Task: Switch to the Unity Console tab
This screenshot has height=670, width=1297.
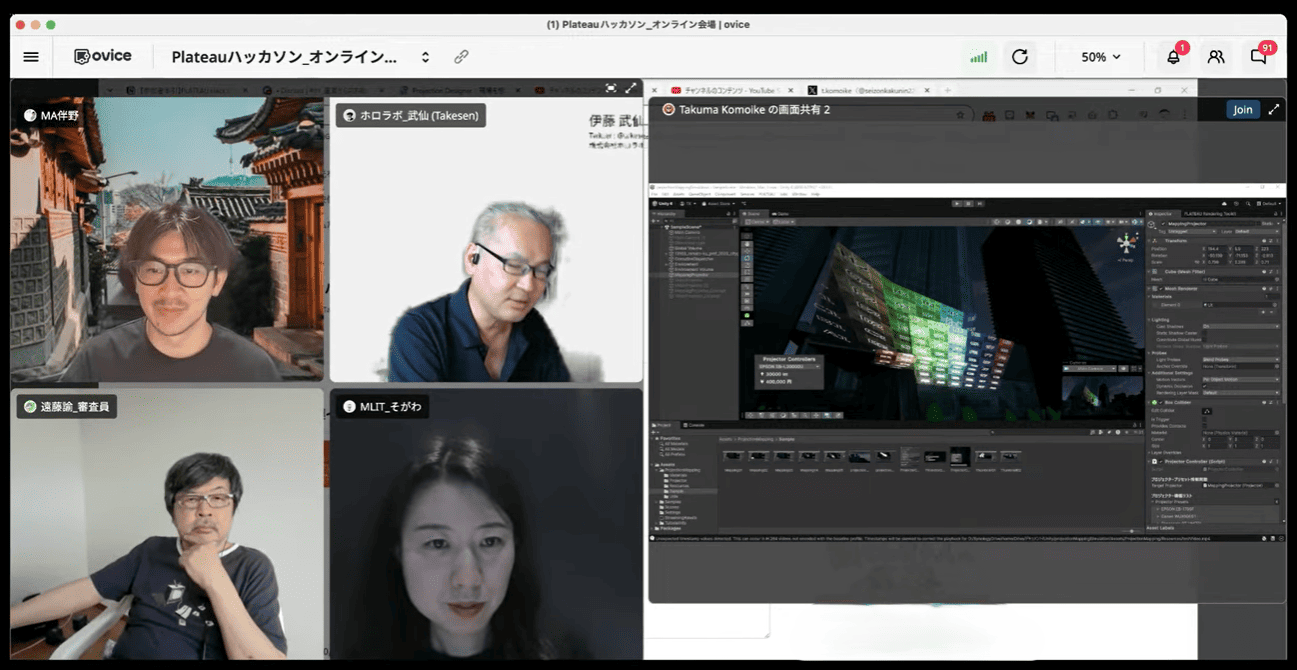Action: pyautogui.click(x=695, y=425)
